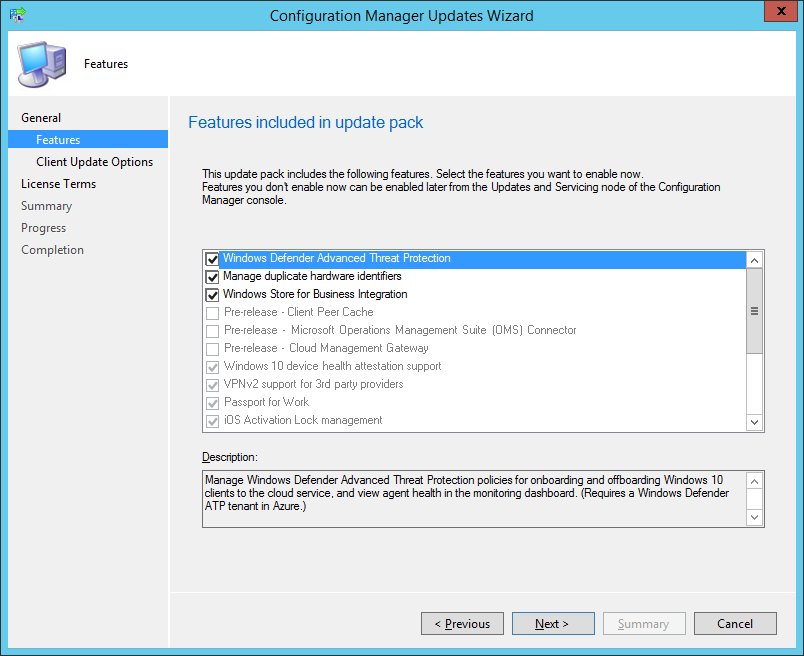Uncheck Windows Defender Advanced Threat Protection checkbox
This screenshot has height=656, width=804.
click(x=212, y=259)
